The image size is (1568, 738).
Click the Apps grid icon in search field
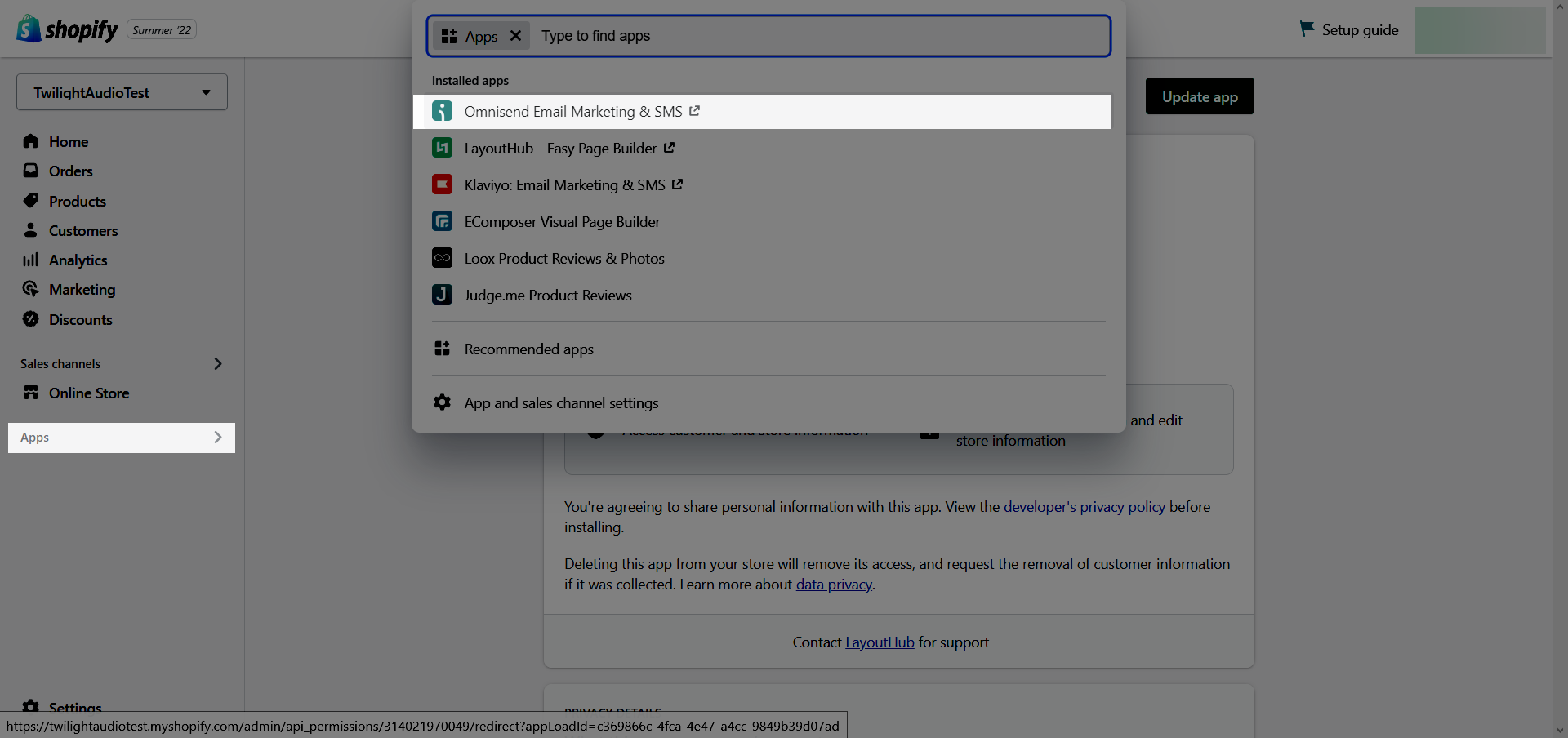tap(448, 36)
